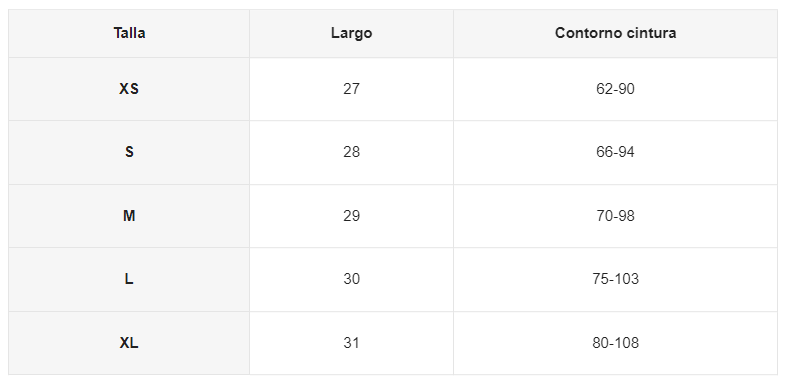Select the M size cell
This screenshot has width=788, height=376.
tap(129, 216)
